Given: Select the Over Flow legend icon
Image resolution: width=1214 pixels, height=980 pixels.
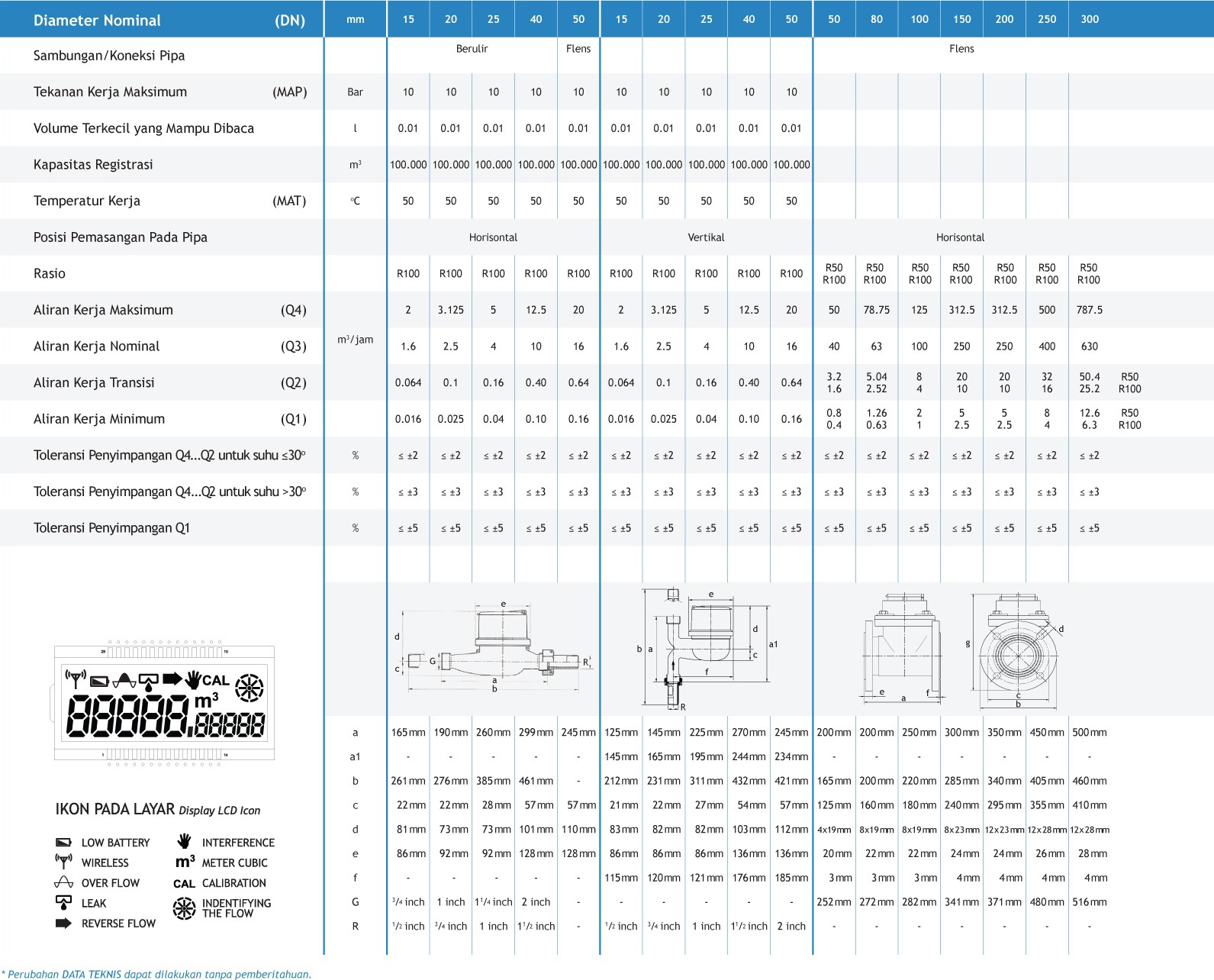Looking at the screenshot, I should pyautogui.click(x=63, y=883).
